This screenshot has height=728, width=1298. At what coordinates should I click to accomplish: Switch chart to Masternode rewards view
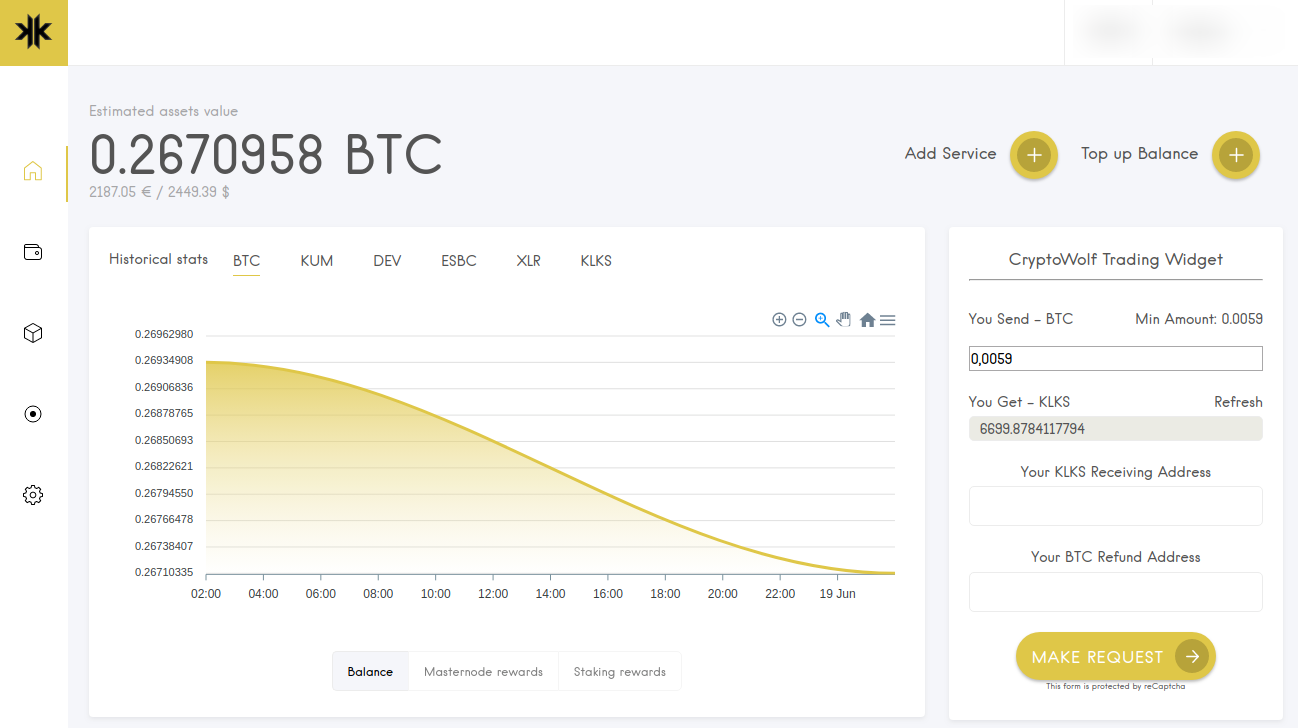point(483,672)
